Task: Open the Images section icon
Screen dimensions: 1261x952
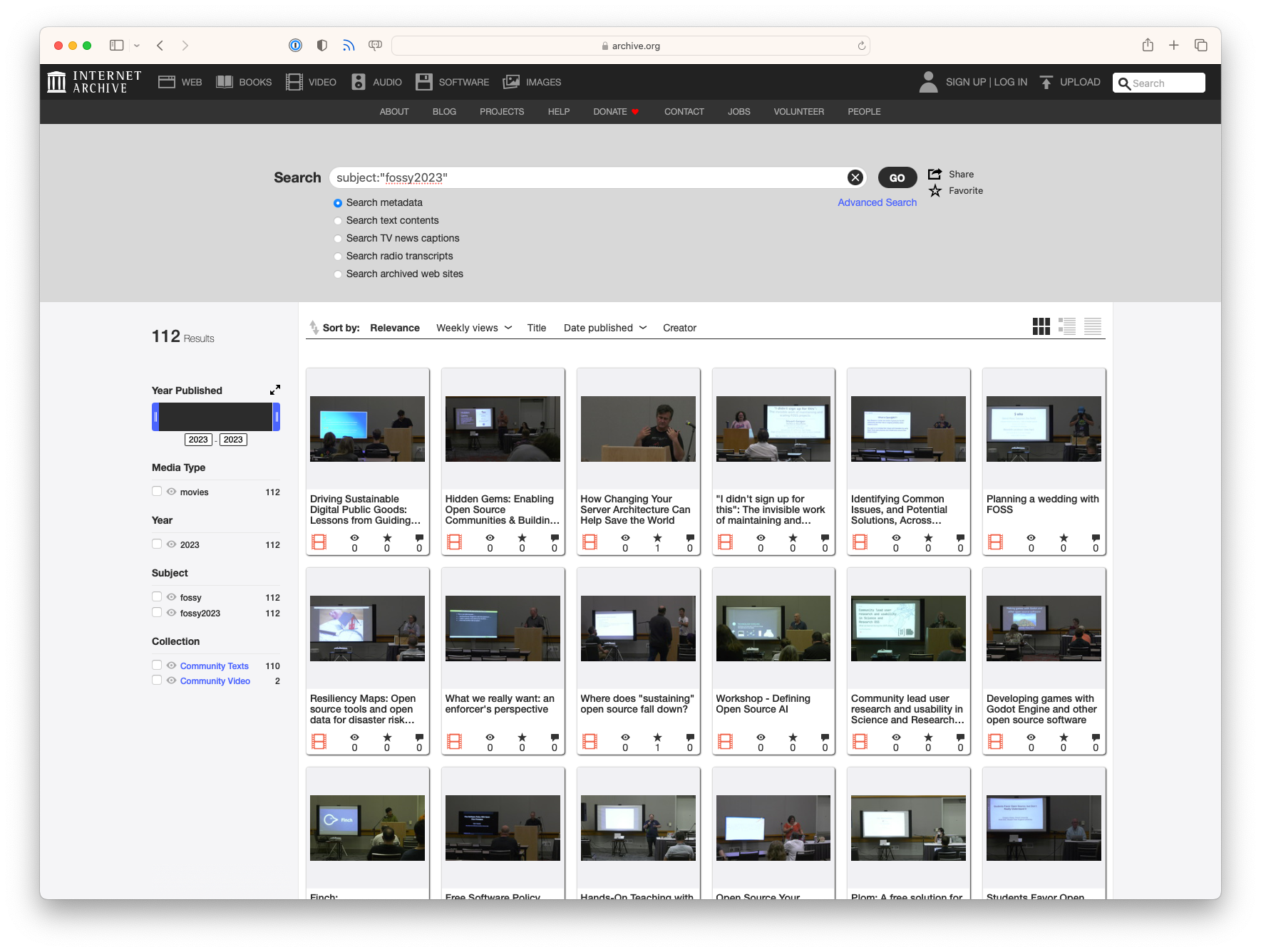Action: tap(511, 81)
